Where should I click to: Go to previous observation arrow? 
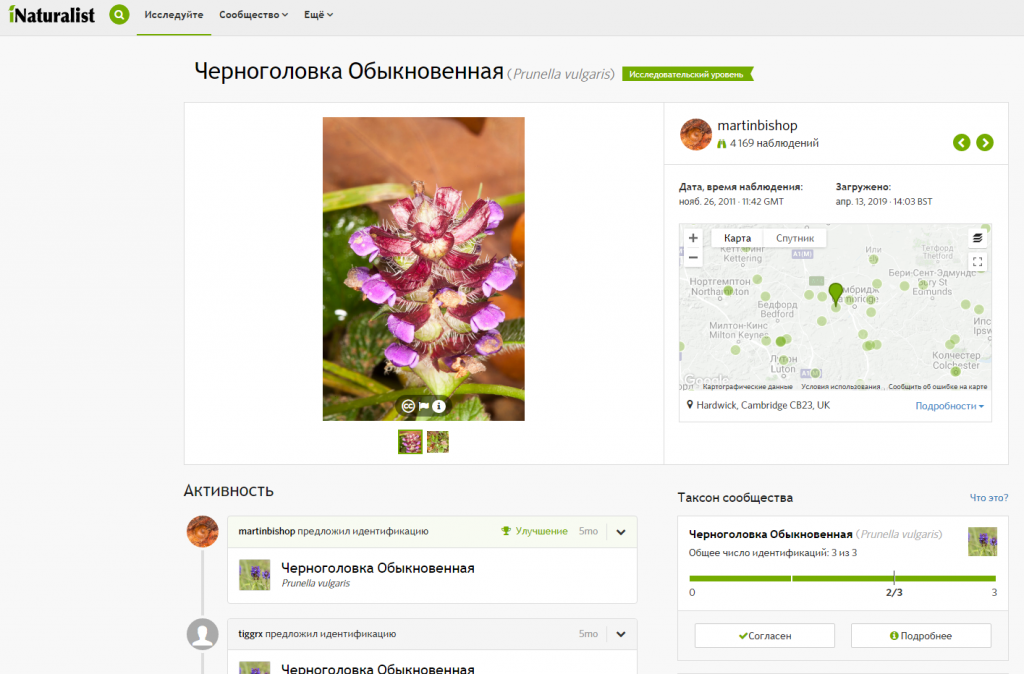[x=961, y=142]
